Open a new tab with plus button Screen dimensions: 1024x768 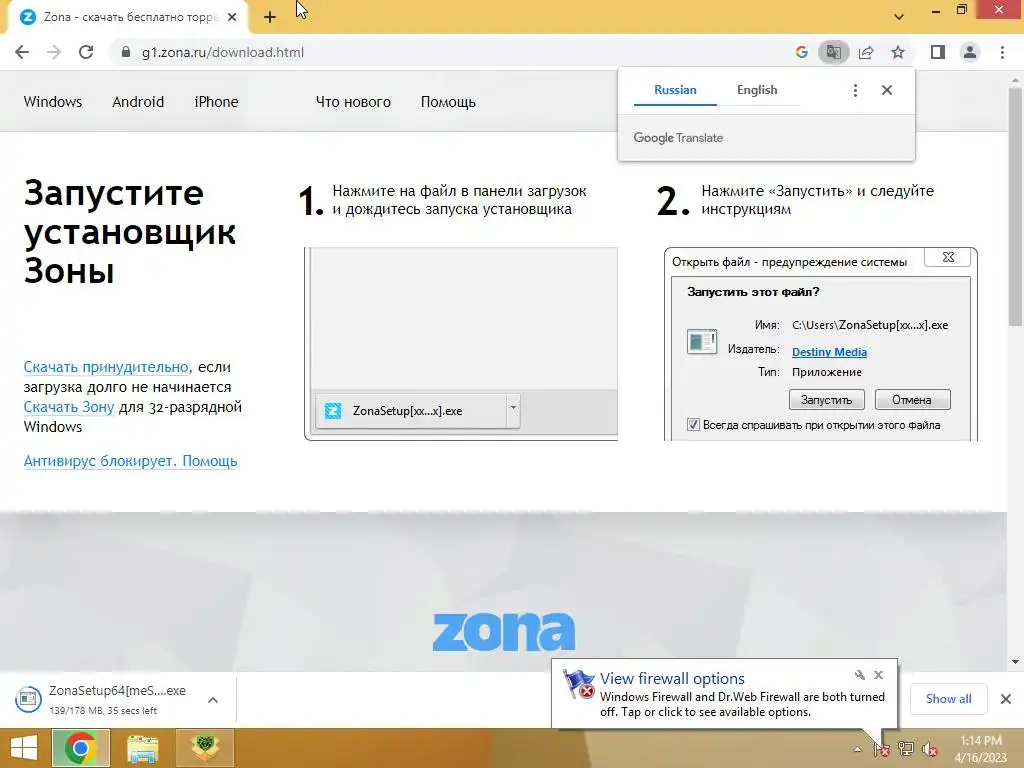click(270, 17)
